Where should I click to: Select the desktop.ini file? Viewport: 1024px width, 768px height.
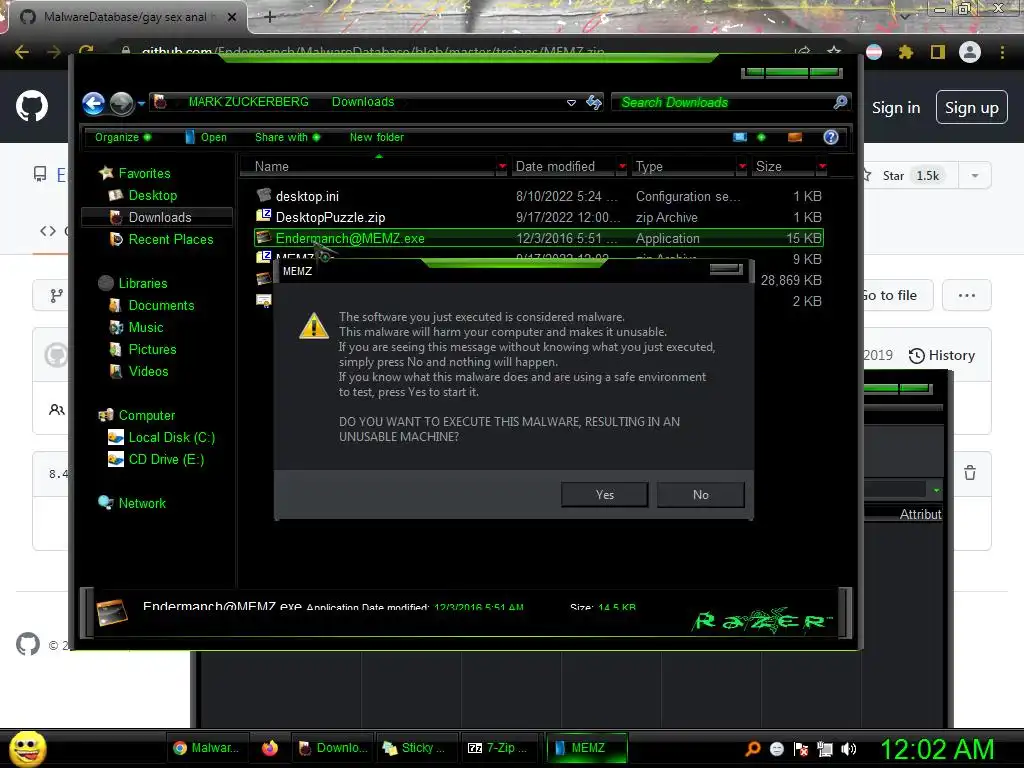pyautogui.click(x=539, y=196)
